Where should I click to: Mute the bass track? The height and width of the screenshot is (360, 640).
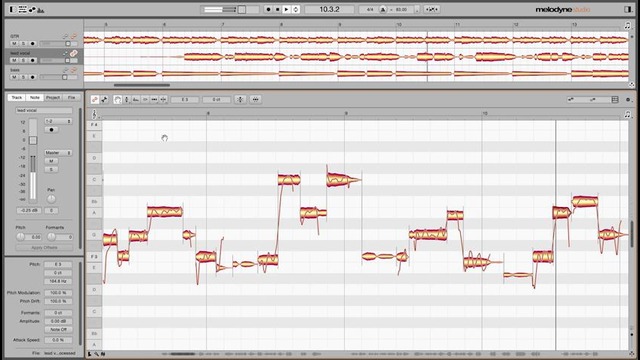click(14, 77)
